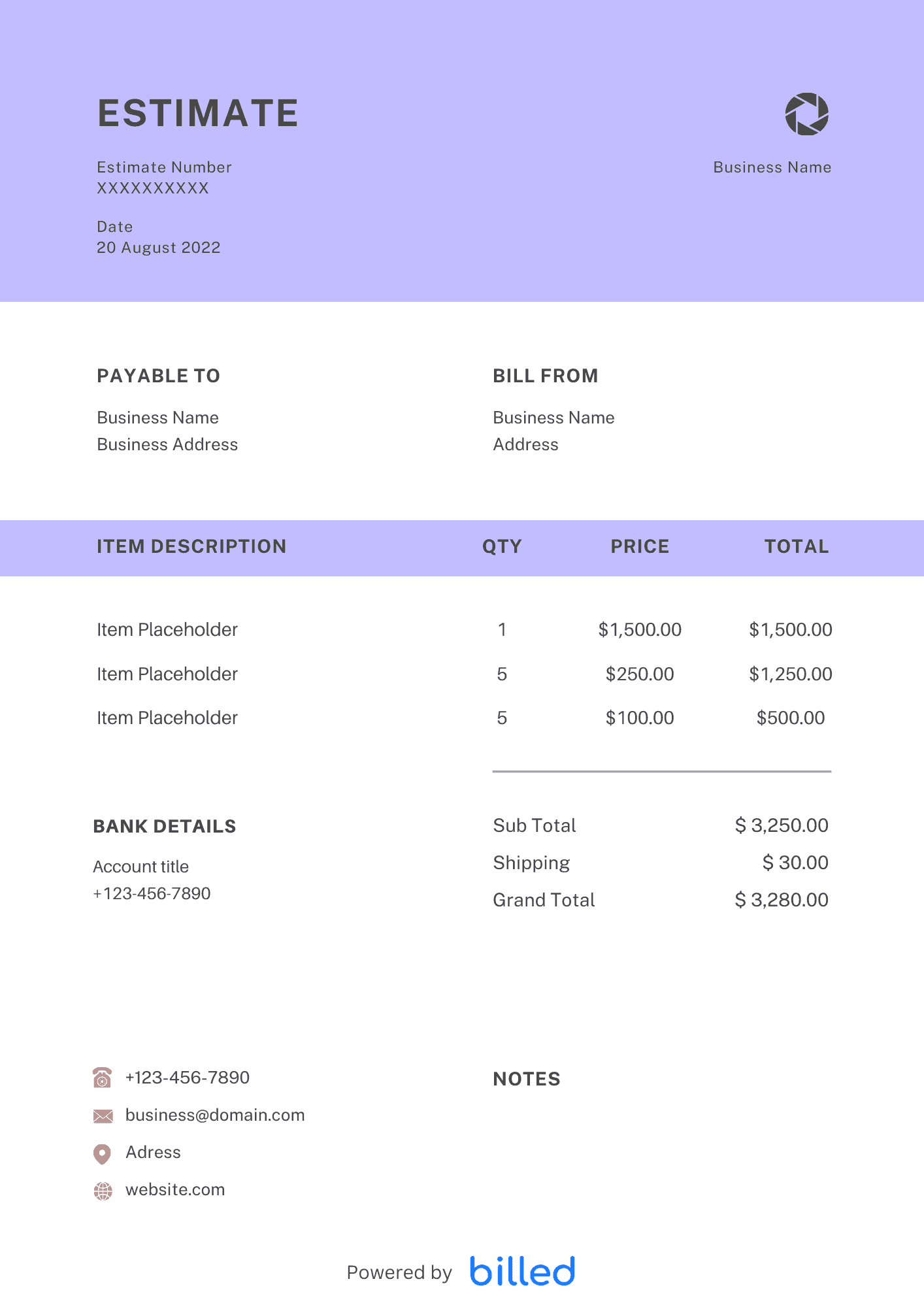This screenshot has height=1307, width=924.
Task: Click the ITEM DESCRIPTION column header
Action: [x=191, y=546]
